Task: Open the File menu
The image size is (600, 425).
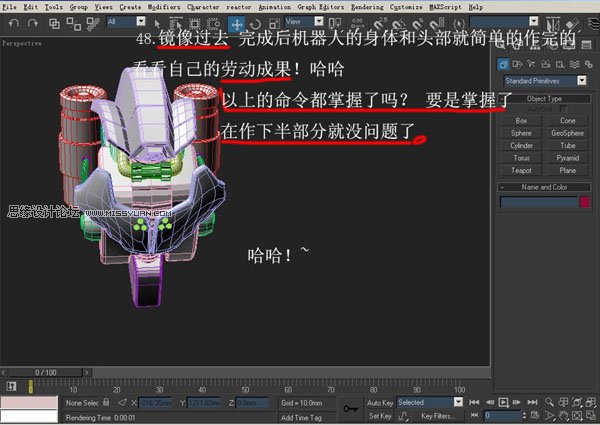Action: pyautogui.click(x=9, y=7)
